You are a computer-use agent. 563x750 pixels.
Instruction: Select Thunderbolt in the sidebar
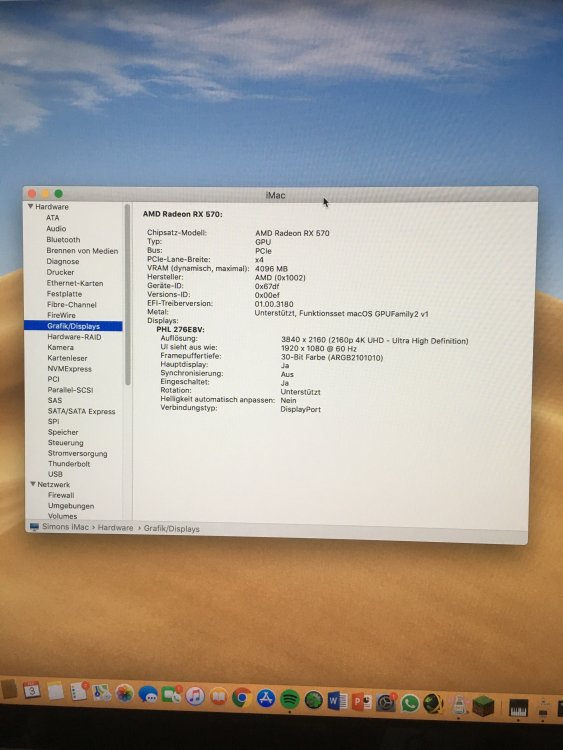click(x=69, y=463)
